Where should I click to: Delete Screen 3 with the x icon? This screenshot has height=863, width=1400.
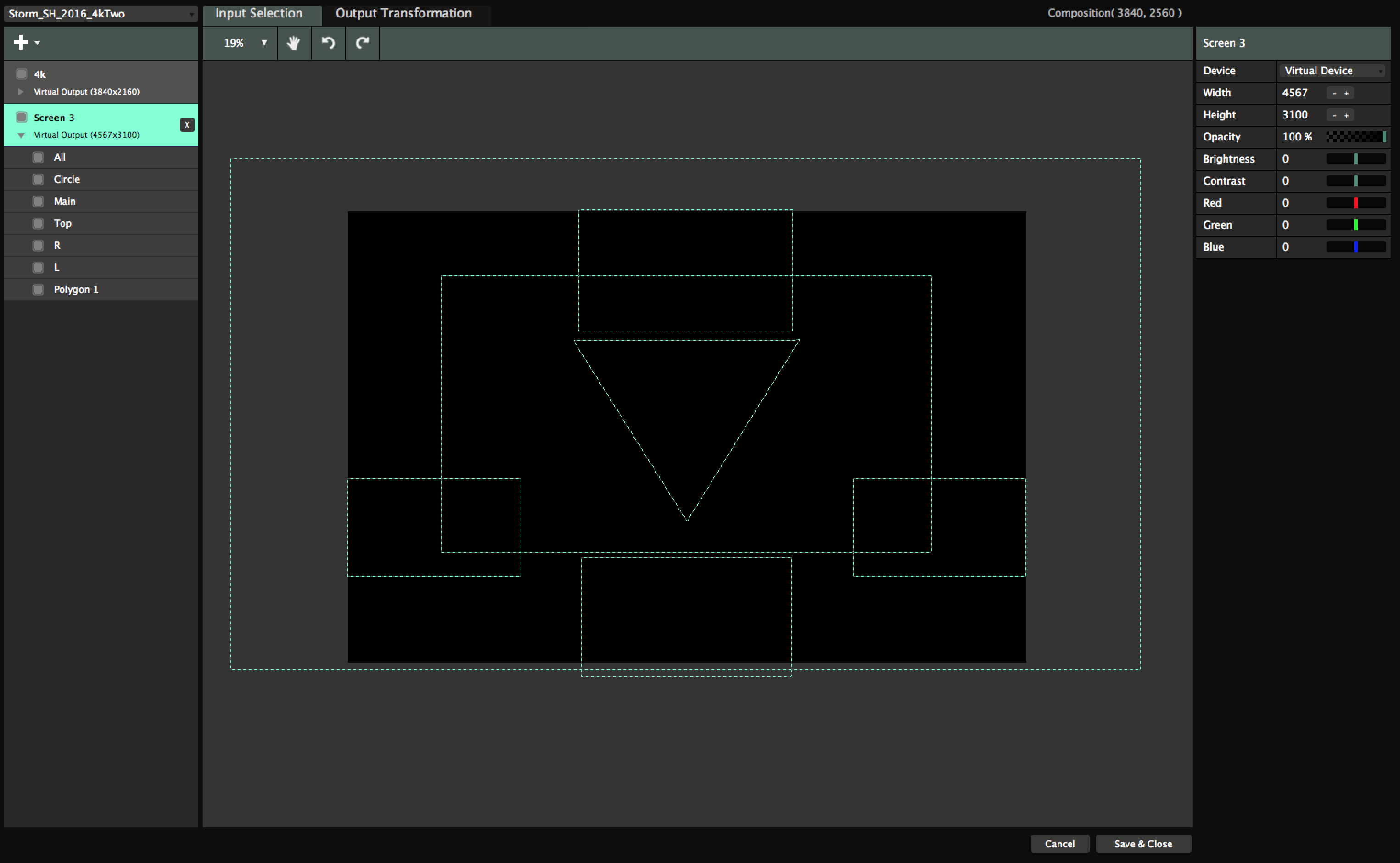tap(187, 125)
